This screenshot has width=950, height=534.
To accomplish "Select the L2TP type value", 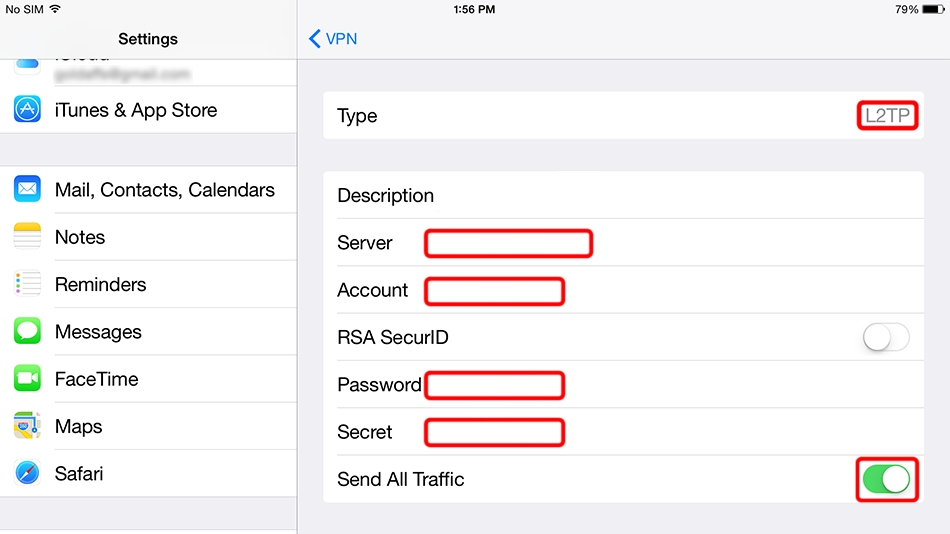I will 887,116.
